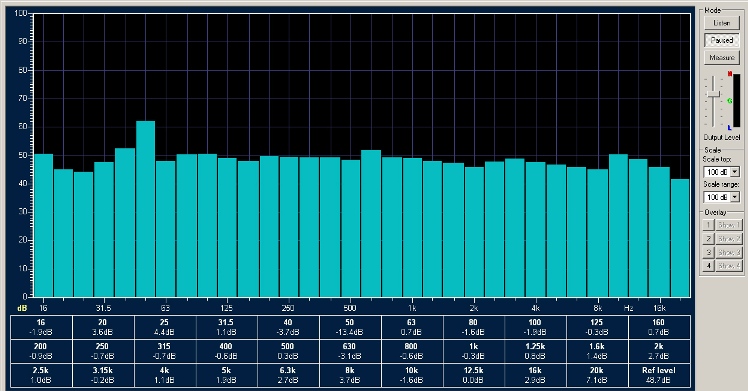The height and width of the screenshot is (391, 748).
Task: Select the 6.3k band cell
Action: (x=288, y=375)
